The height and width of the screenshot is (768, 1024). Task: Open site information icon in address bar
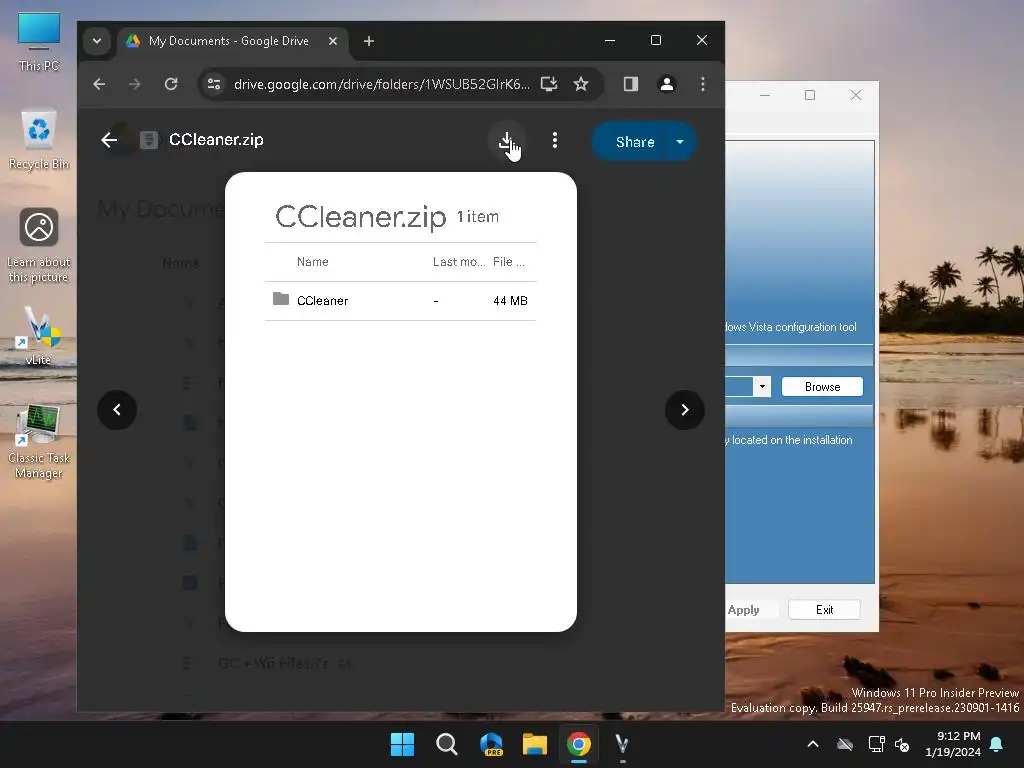click(214, 84)
